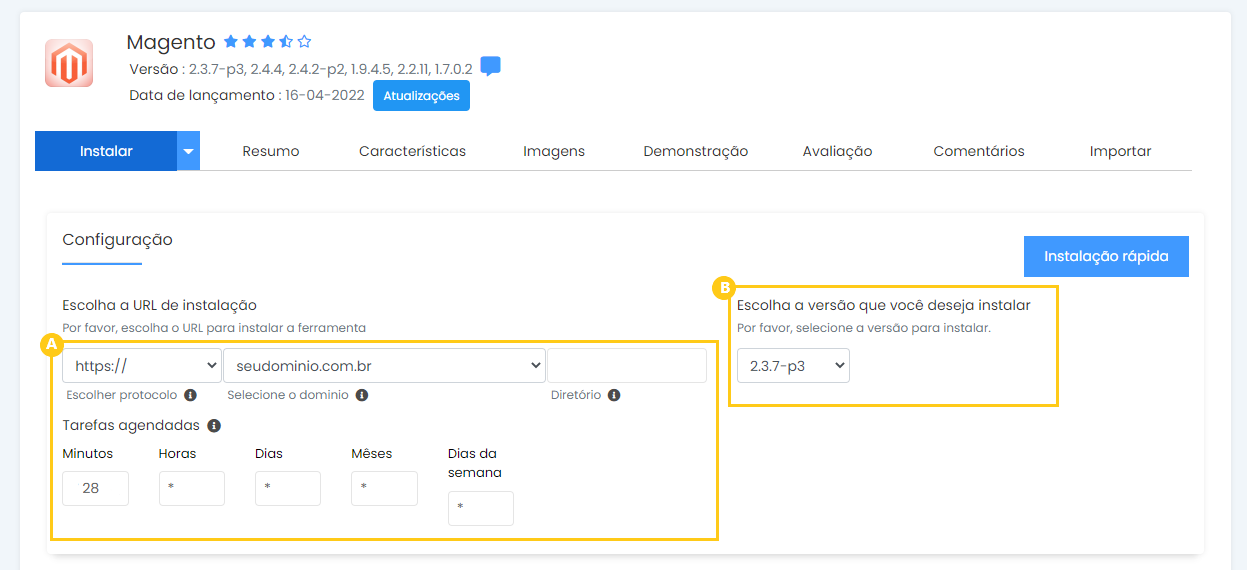The width and height of the screenshot is (1247, 570).
Task: Click the star rating next to Magento
Action: click(267, 41)
